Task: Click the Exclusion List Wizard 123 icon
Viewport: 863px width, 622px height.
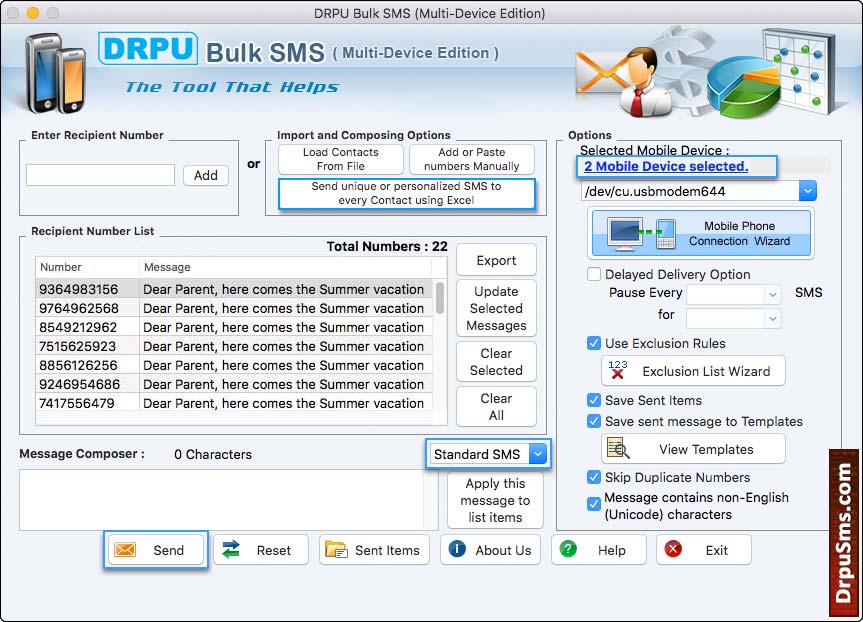Action: tap(618, 370)
